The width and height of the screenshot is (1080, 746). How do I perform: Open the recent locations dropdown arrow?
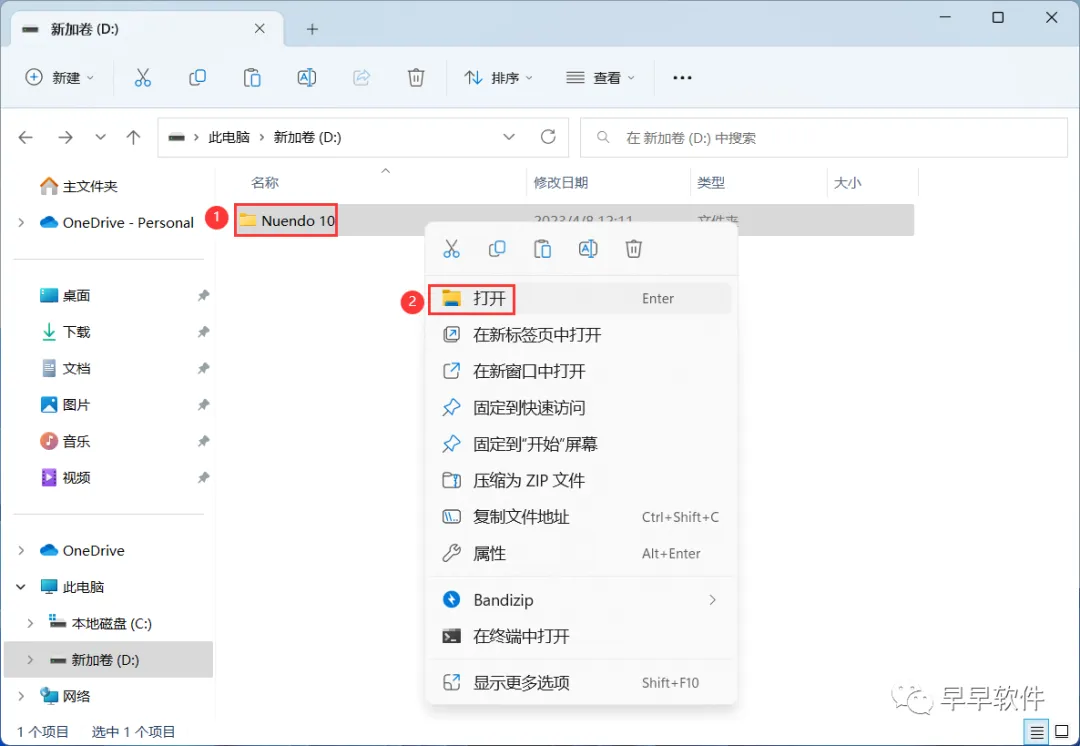[x=101, y=138]
